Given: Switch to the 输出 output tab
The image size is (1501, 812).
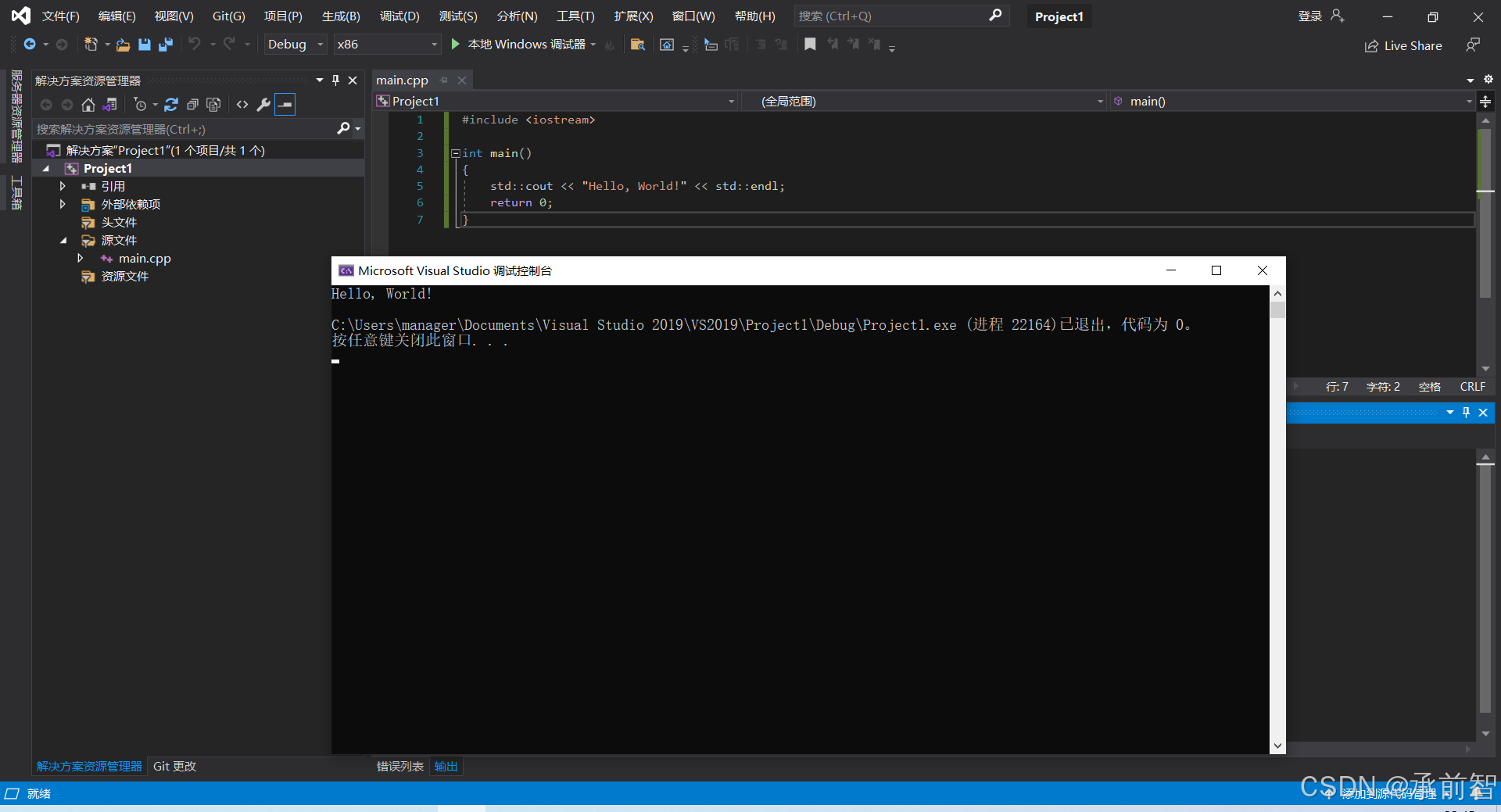Looking at the screenshot, I should click(446, 767).
